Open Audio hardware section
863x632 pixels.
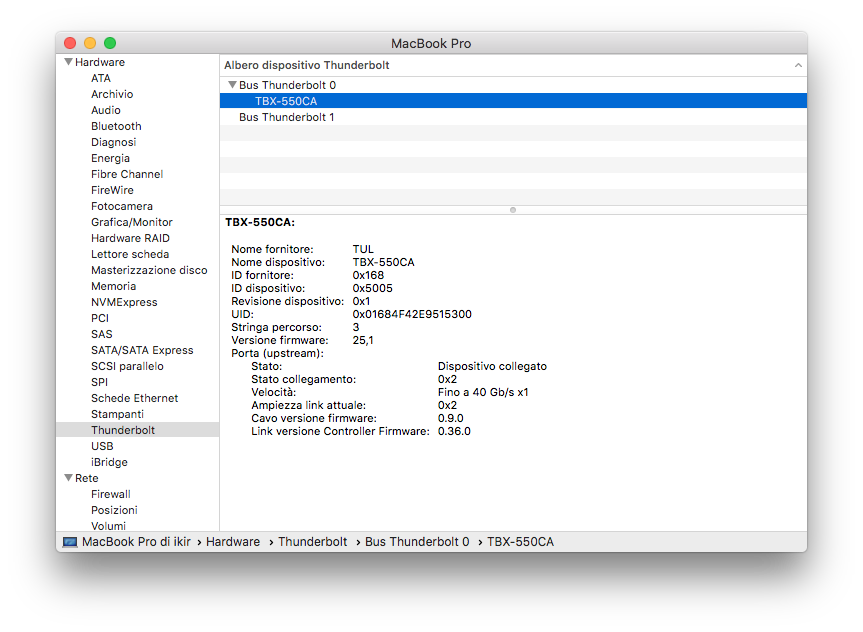[106, 110]
